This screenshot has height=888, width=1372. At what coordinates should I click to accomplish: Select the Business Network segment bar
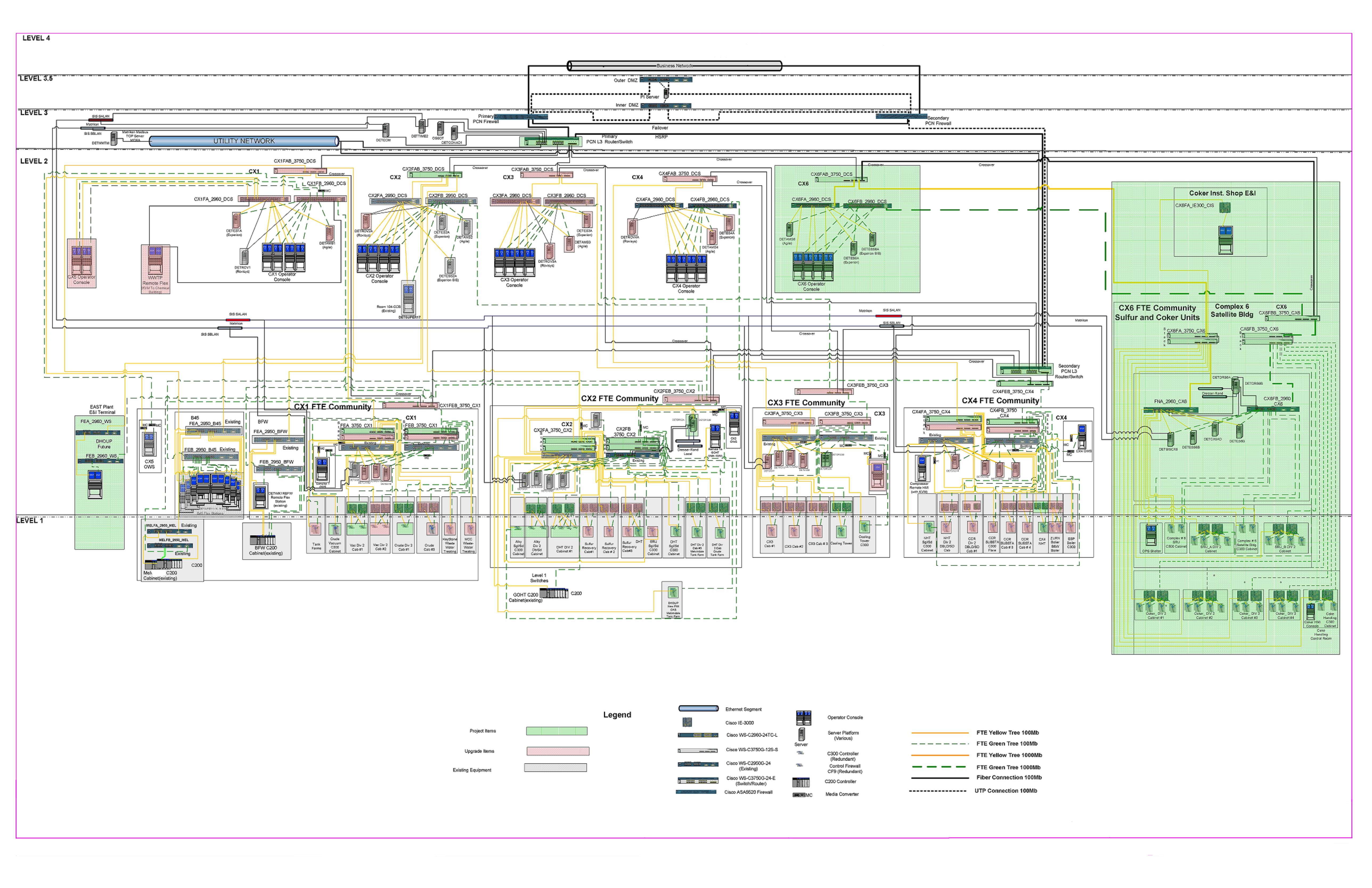coord(675,66)
